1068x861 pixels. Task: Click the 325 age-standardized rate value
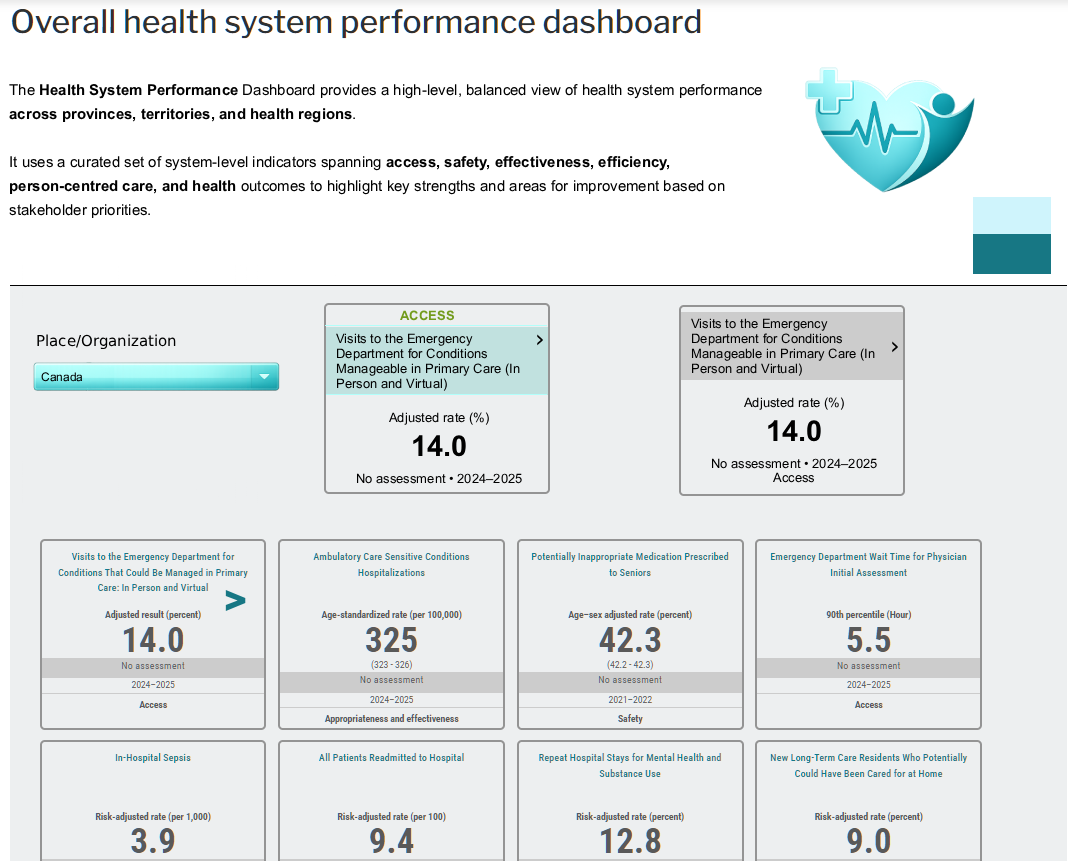(x=391, y=640)
